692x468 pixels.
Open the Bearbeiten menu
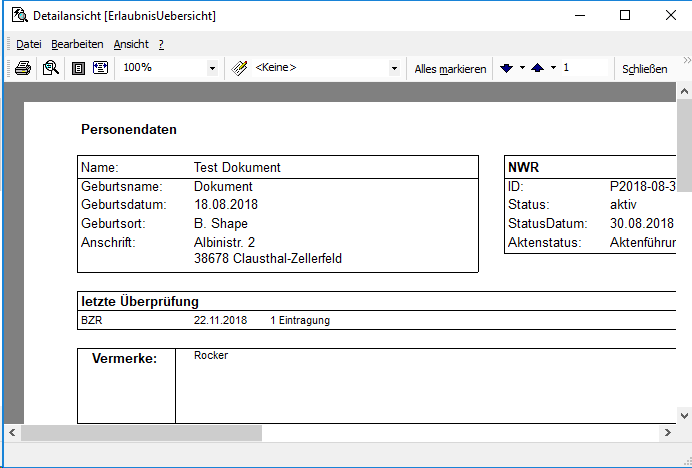coord(77,44)
